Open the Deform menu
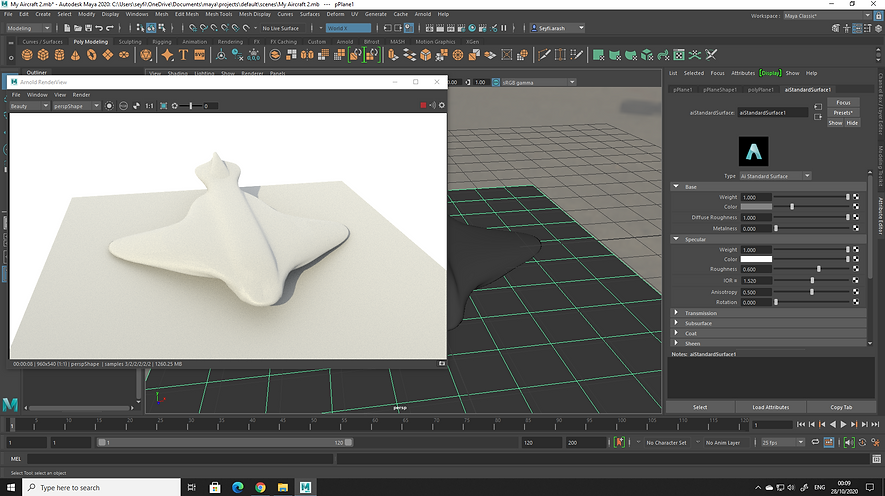Viewport: 885px width, 496px height. tap(335, 14)
